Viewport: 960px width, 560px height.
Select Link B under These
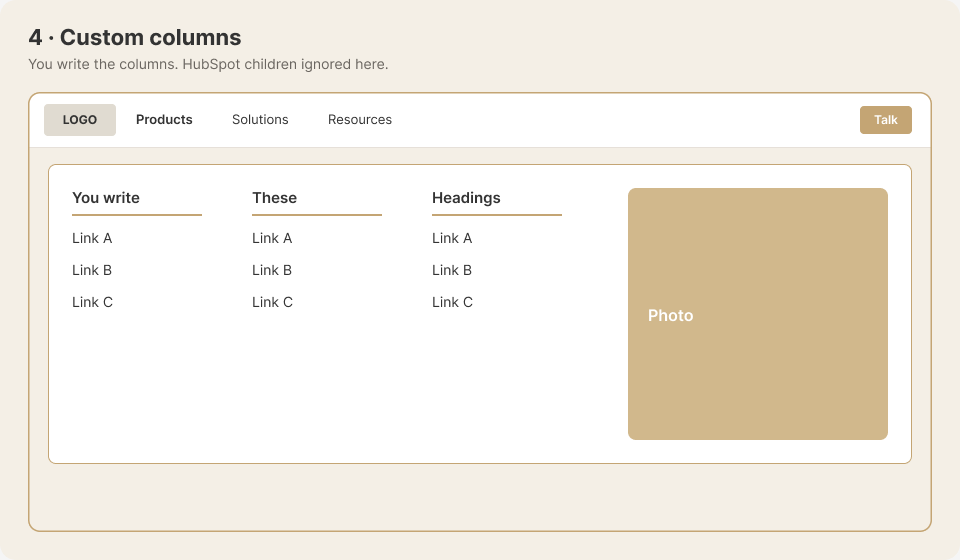[x=272, y=270]
